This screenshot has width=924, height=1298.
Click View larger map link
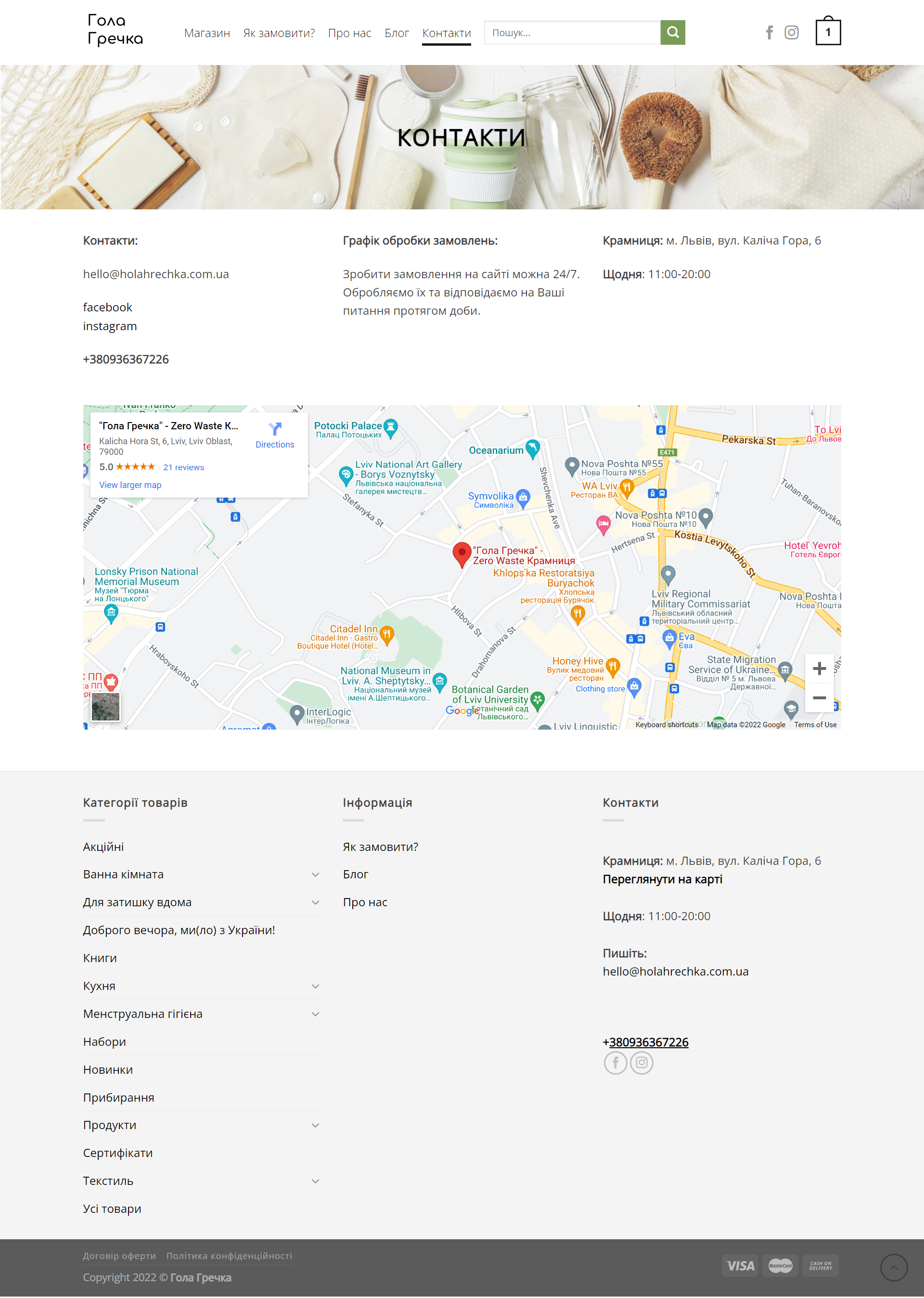pyautogui.click(x=130, y=485)
